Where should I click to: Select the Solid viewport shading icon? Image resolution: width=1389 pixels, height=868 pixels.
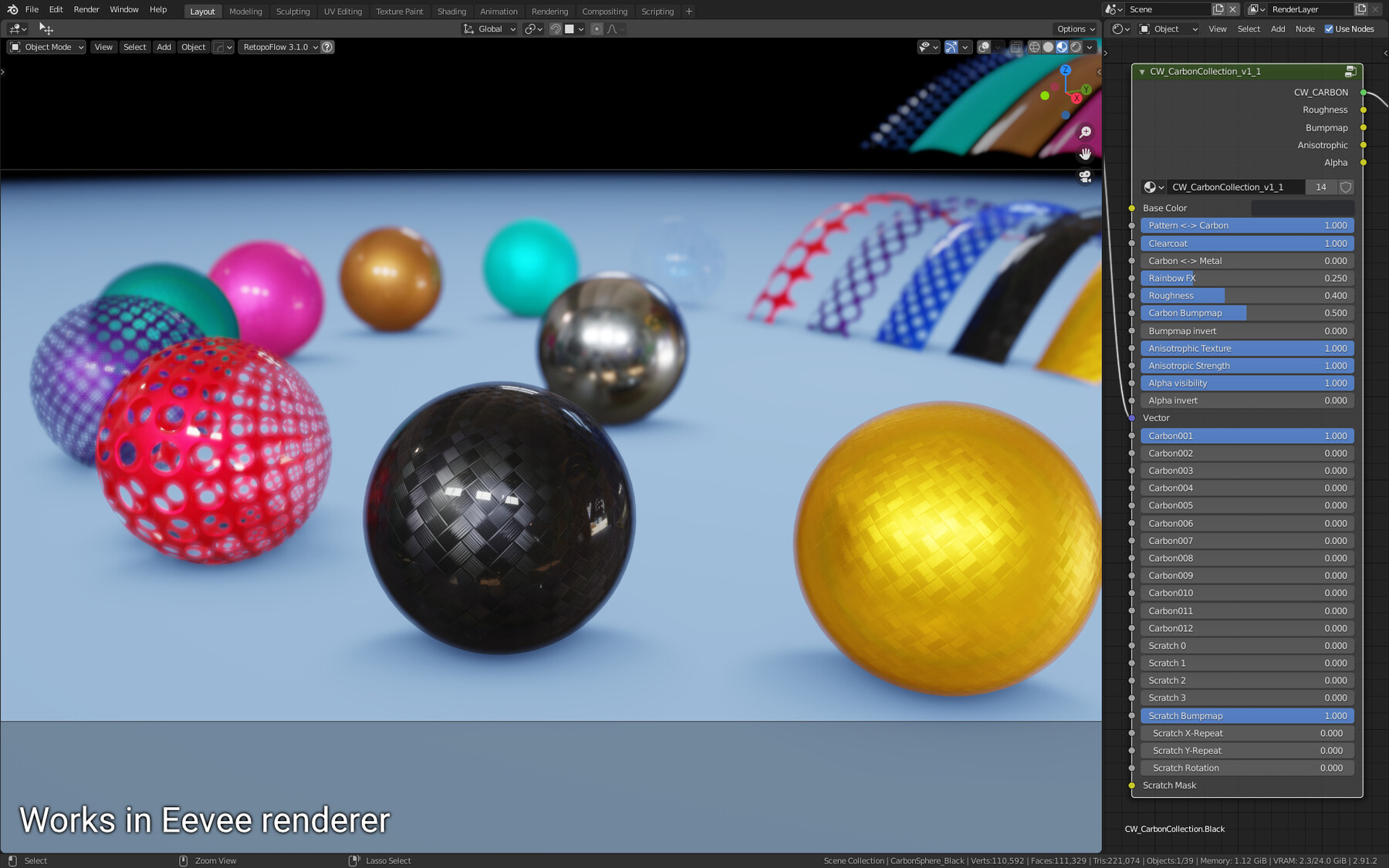click(1048, 47)
